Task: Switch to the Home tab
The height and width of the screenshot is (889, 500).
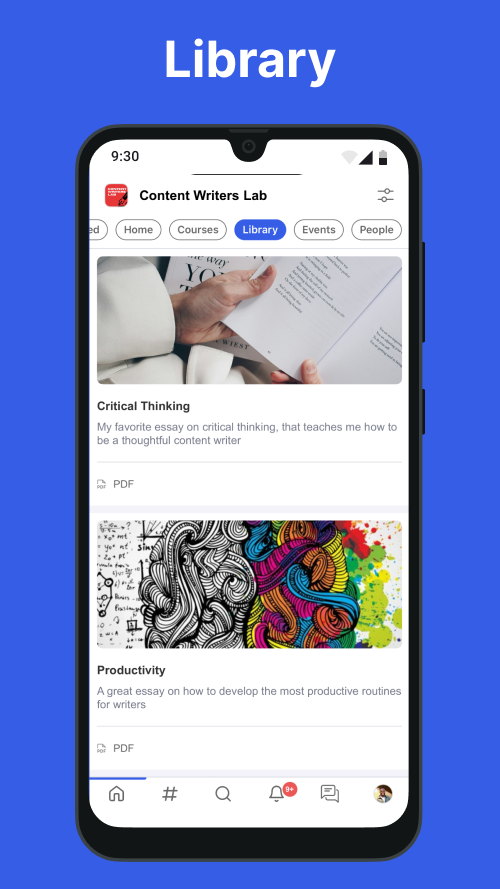Action: [x=138, y=230]
